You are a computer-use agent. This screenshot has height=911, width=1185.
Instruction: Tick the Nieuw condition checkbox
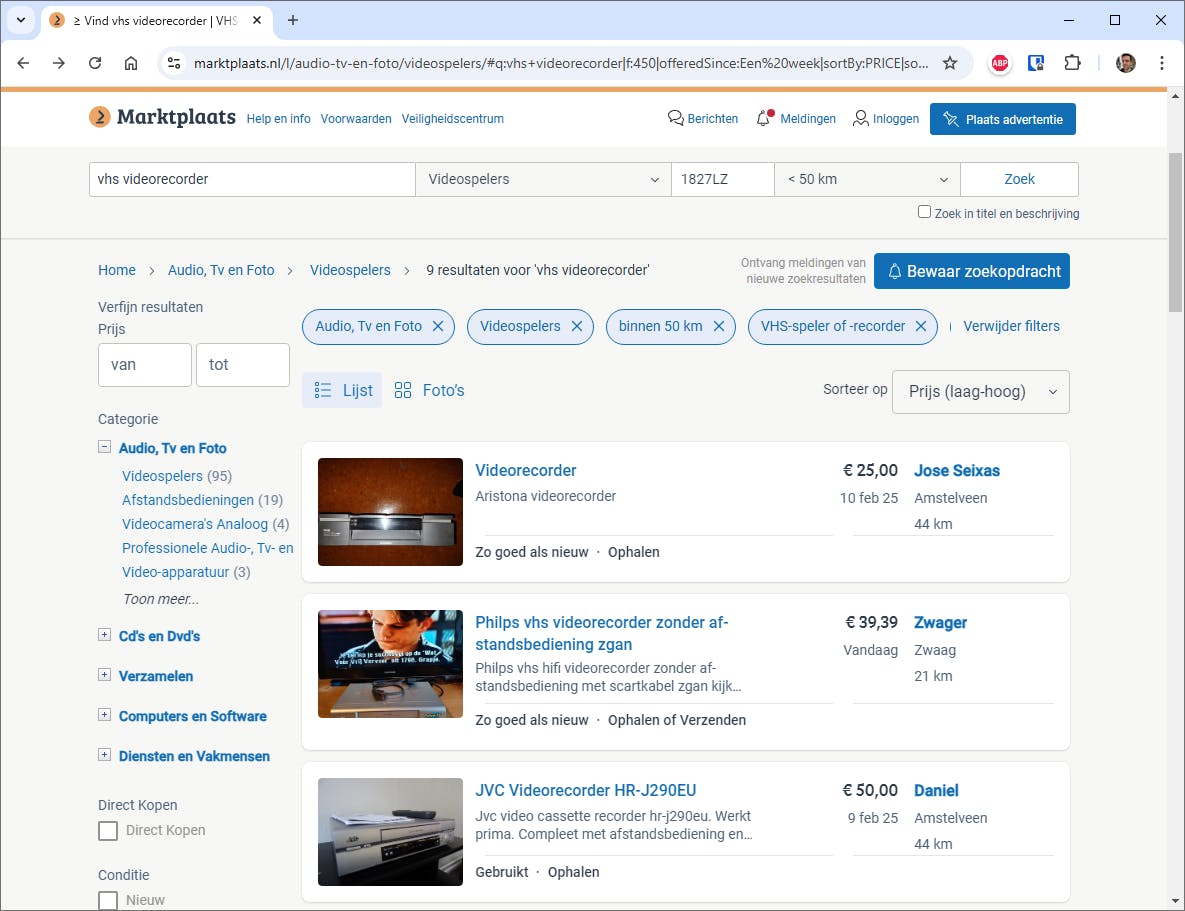click(108, 900)
